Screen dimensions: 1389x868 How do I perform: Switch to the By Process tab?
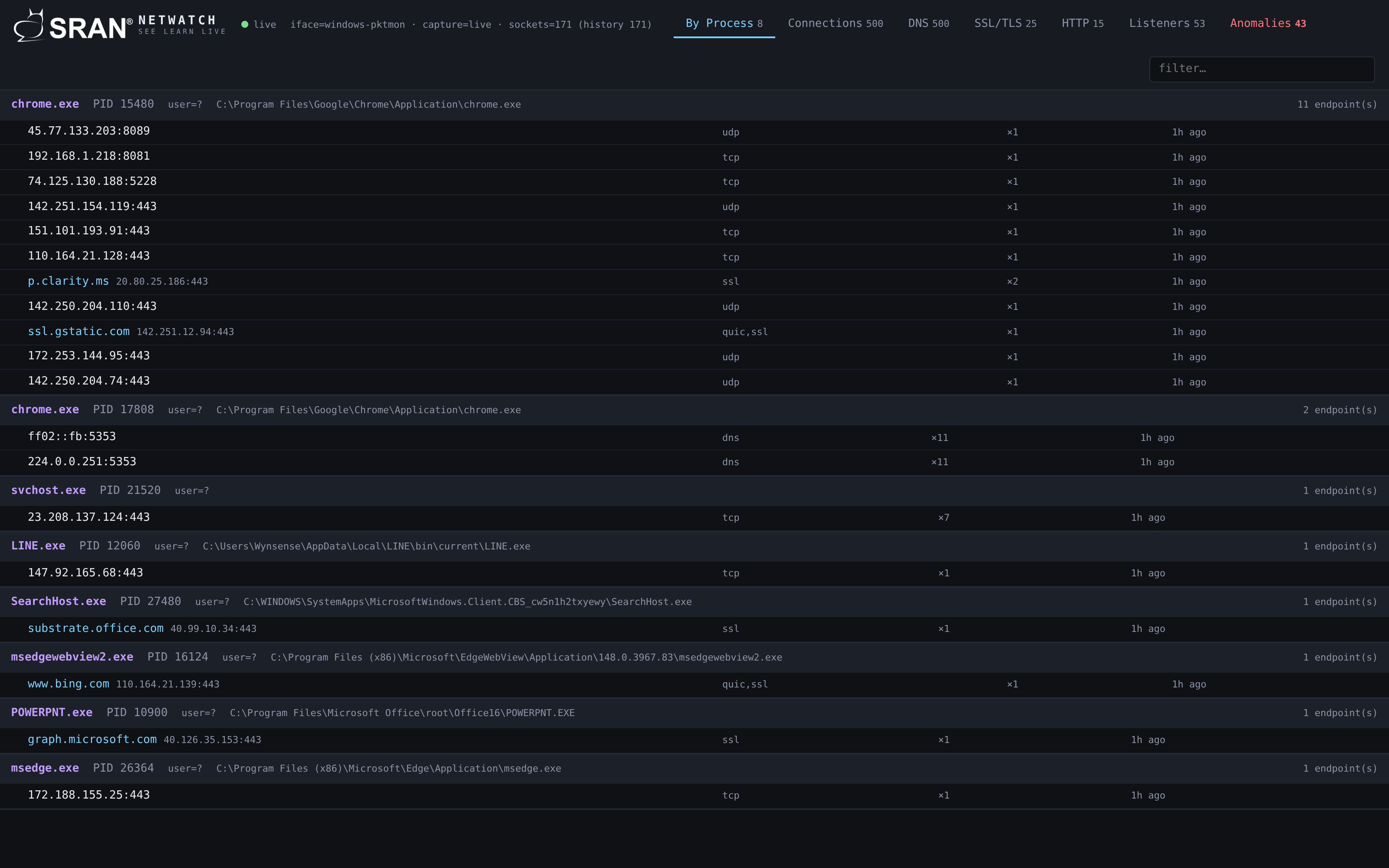click(724, 23)
